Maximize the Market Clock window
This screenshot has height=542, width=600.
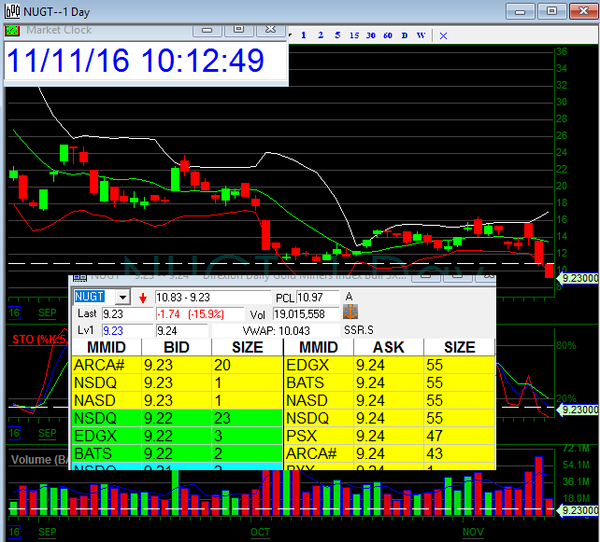[x=239, y=30]
